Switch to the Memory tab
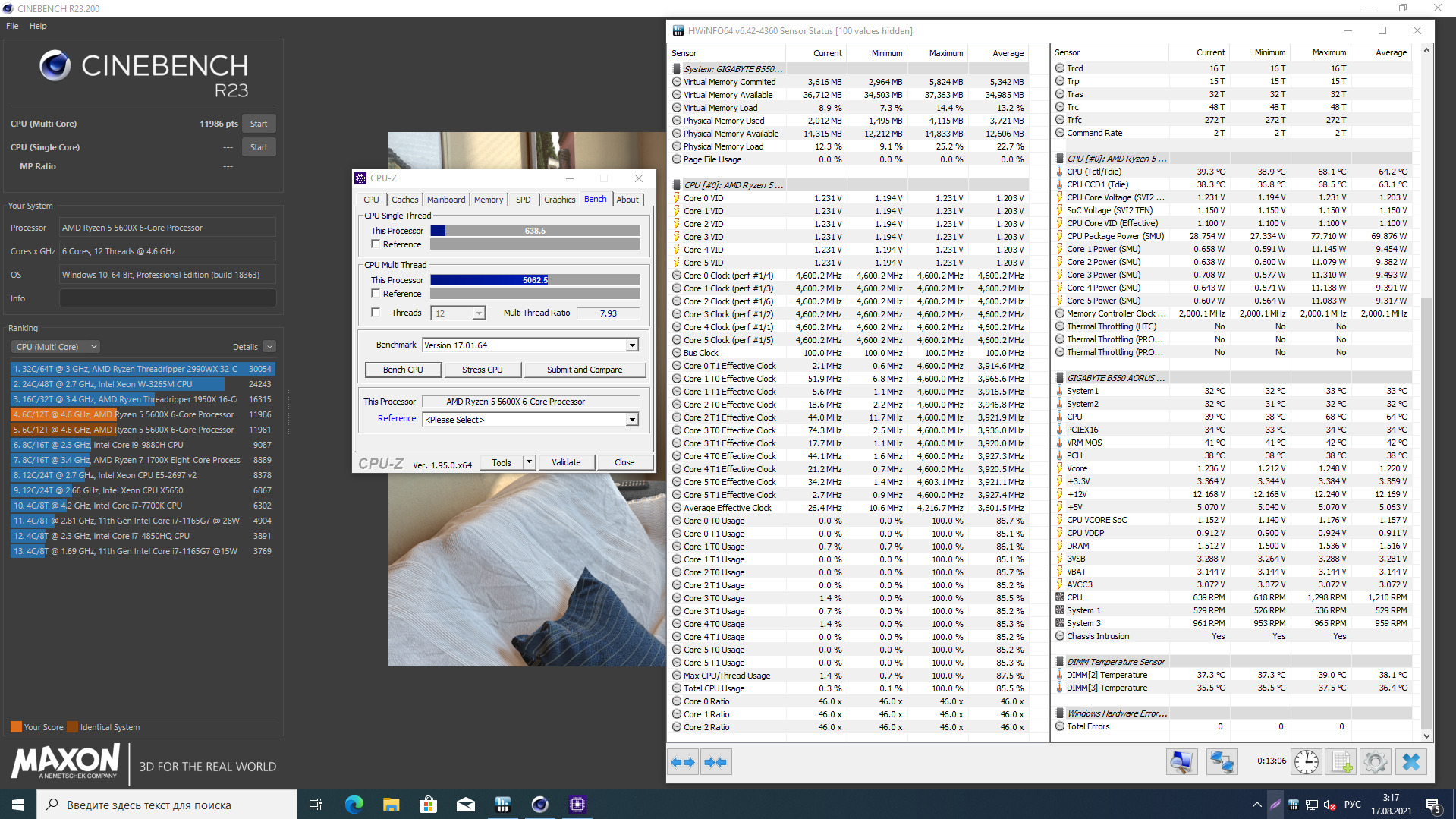 tap(489, 200)
